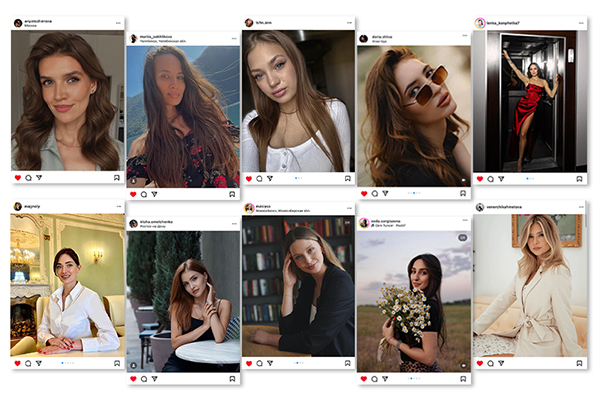This screenshot has width=600, height=400.
Task: Click carousel dots under white cardigan selfie
Action: [x=298, y=178]
